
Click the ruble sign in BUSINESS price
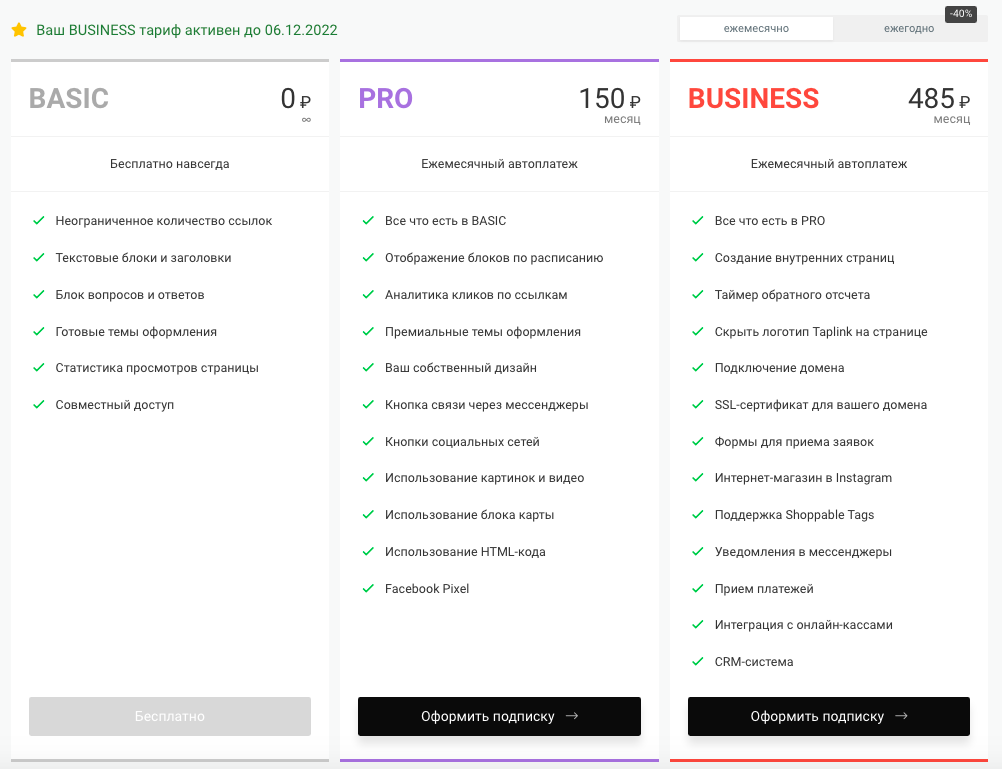point(964,101)
